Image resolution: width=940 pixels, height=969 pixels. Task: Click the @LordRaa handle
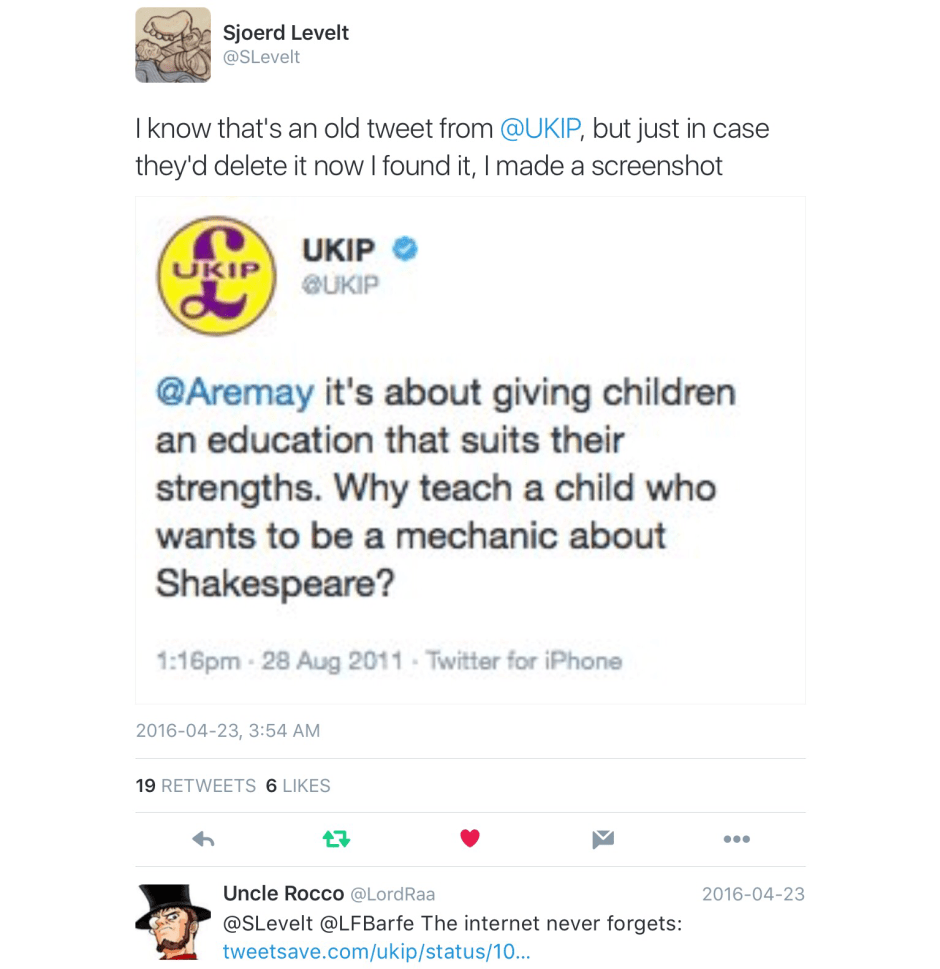pyautogui.click(x=393, y=895)
